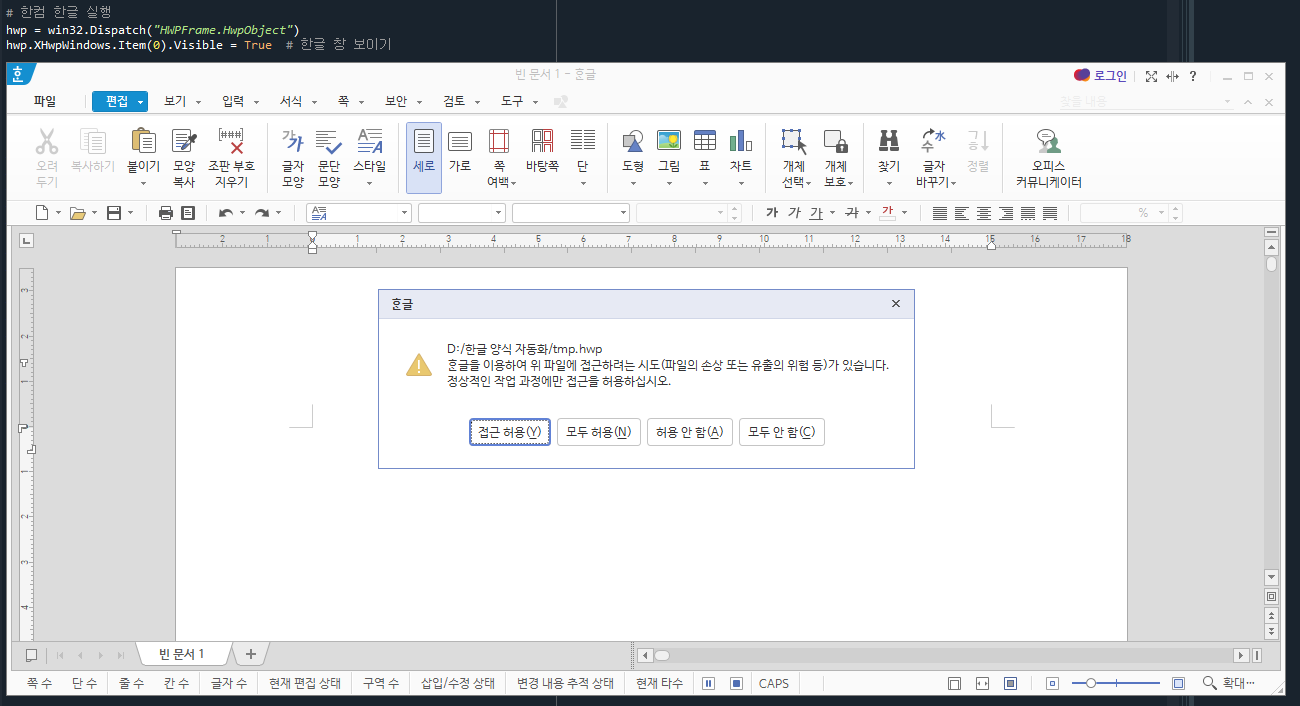Click the print icon in quick toolbar
Image resolution: width=1300 pixels, height=706 pixels.
coord(166,213)
